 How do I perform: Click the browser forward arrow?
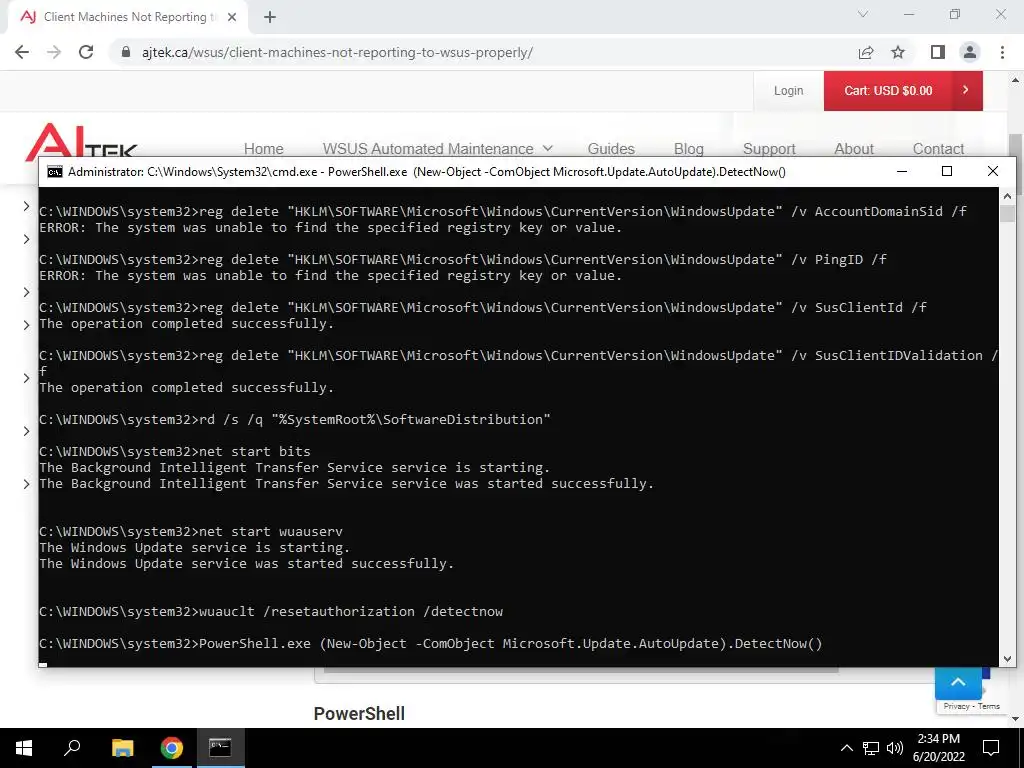point(54,52)
